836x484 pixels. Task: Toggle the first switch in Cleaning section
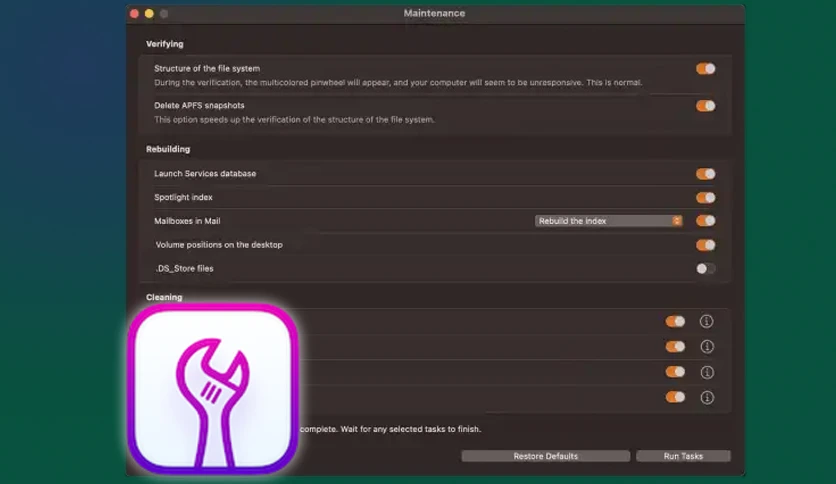(x=675, y=321)
